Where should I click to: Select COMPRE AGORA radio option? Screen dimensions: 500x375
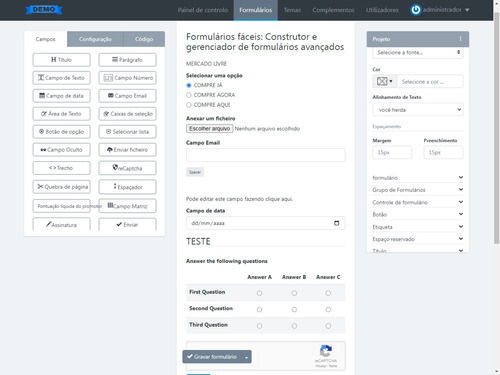coord(189,95)
